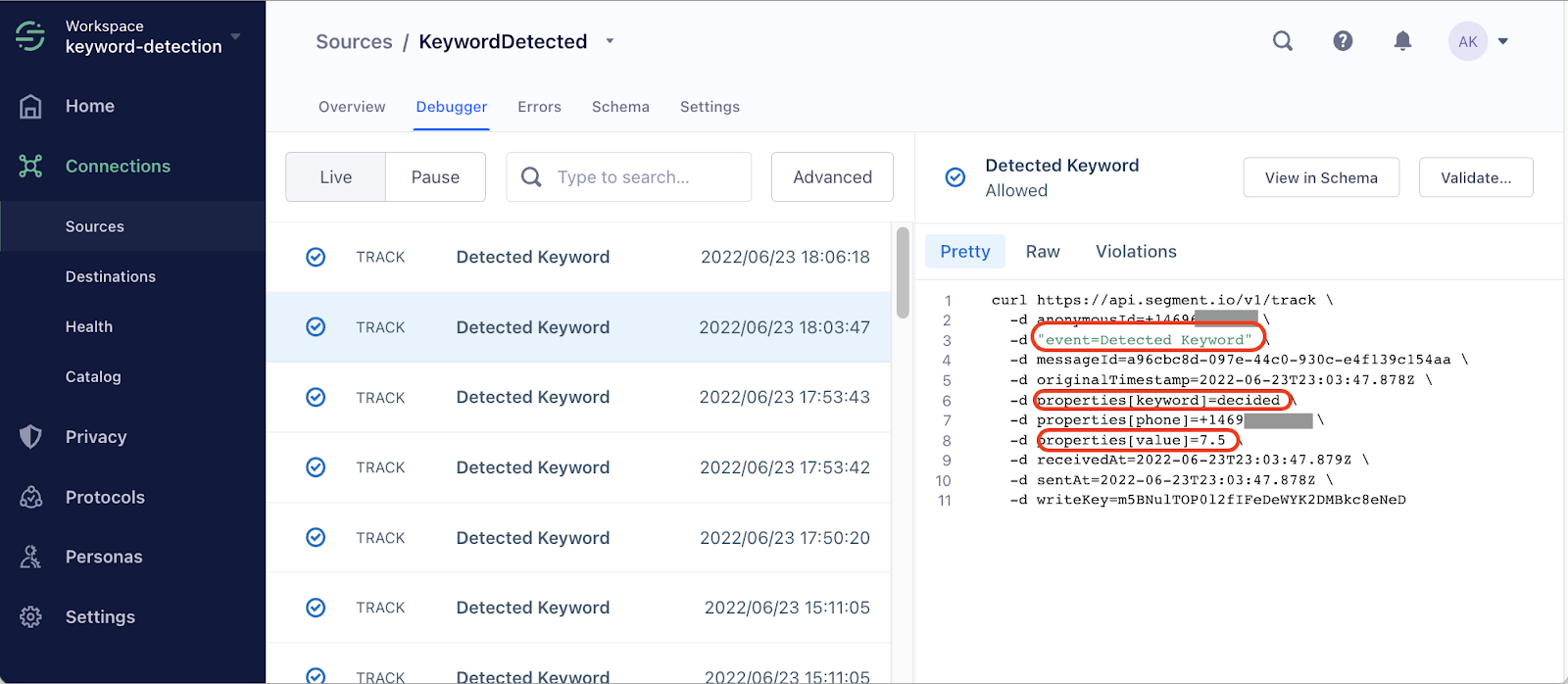The width and height of the screenshot is (1568, 684).
Task: Expand the KeywordDetected source dropdown
Action: 610,41
